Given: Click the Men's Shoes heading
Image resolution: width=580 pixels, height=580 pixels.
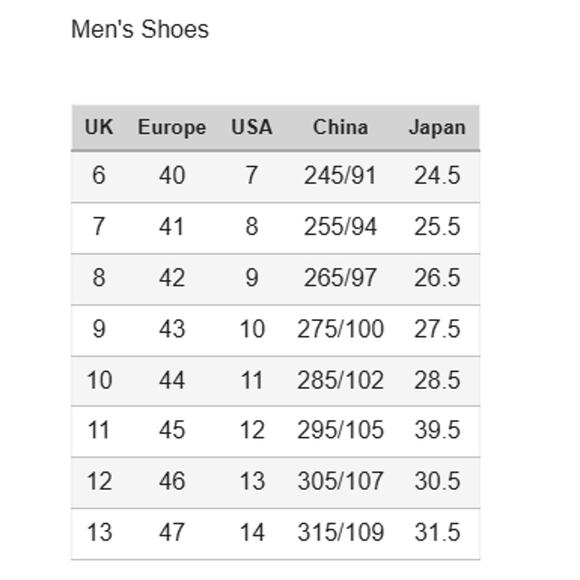Looking at the screenshot, I should point(140,29).
